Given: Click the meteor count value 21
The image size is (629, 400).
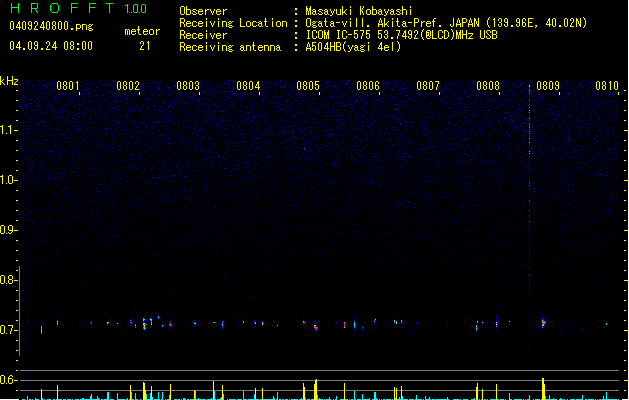Looking at the screenshot, I should tap(145, 46).
